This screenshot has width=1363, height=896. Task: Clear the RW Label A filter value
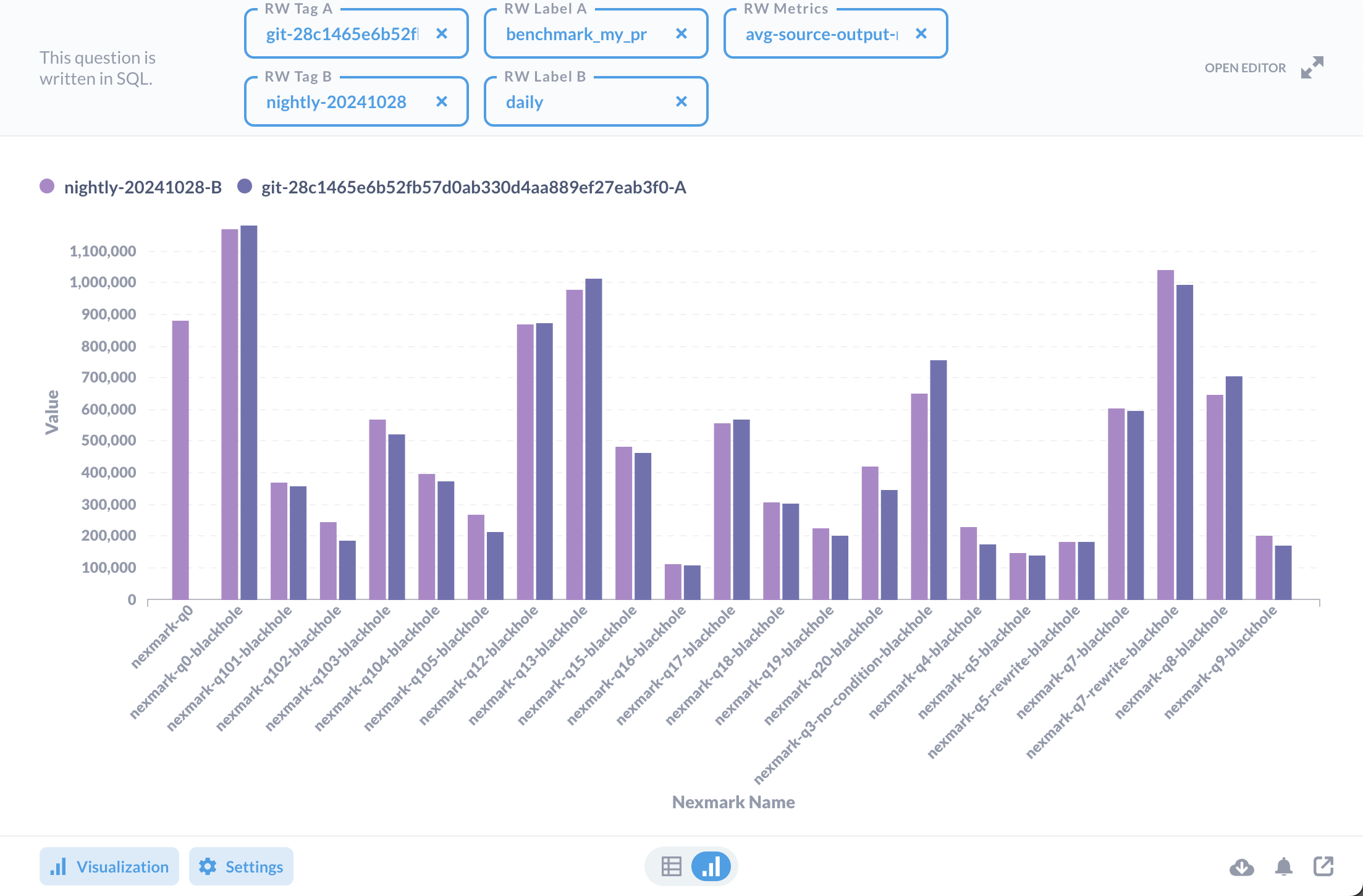[681, 34]
